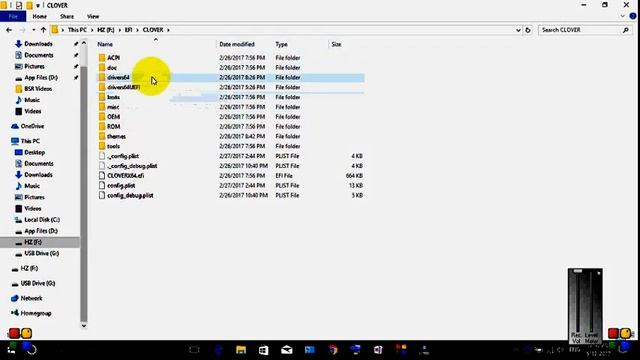Open Homegroup in the navigation pane
The height and width of the screenshot is (360, 640).
point(36,313)
